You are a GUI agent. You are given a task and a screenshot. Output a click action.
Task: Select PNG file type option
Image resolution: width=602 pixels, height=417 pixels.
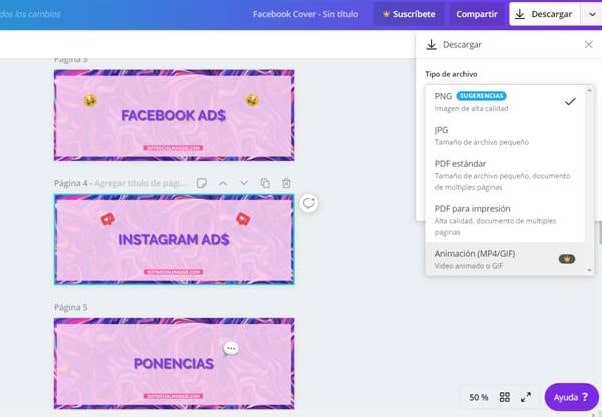[x=505, y=102]
